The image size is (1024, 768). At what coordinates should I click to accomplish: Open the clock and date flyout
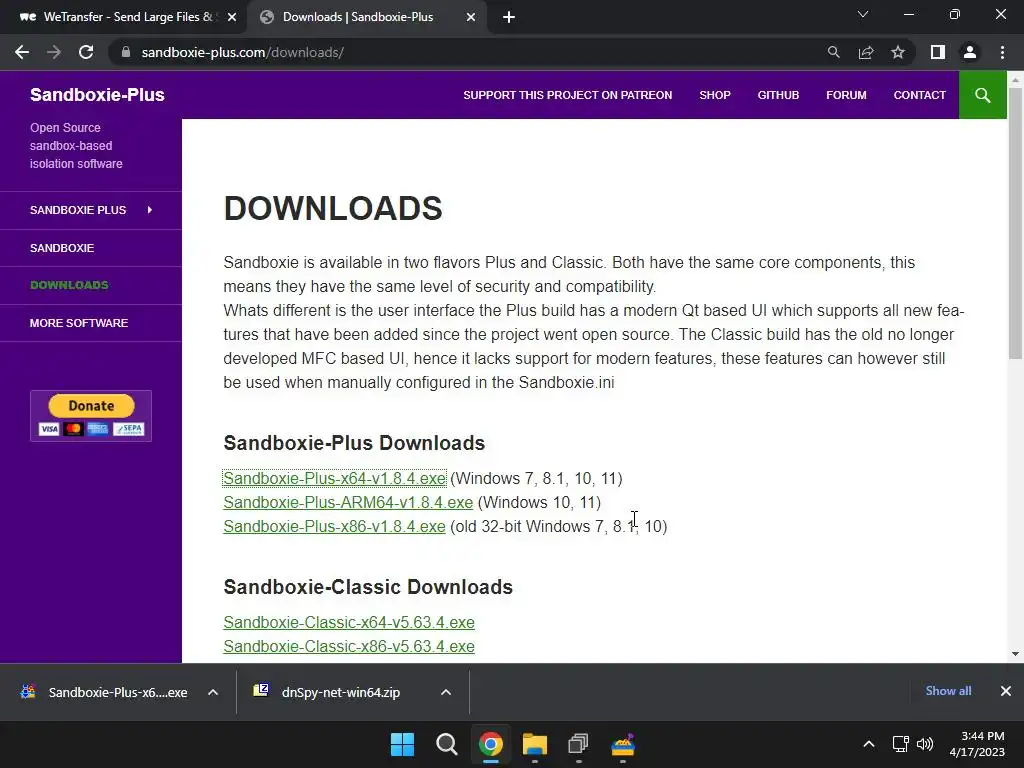[977, 744]
